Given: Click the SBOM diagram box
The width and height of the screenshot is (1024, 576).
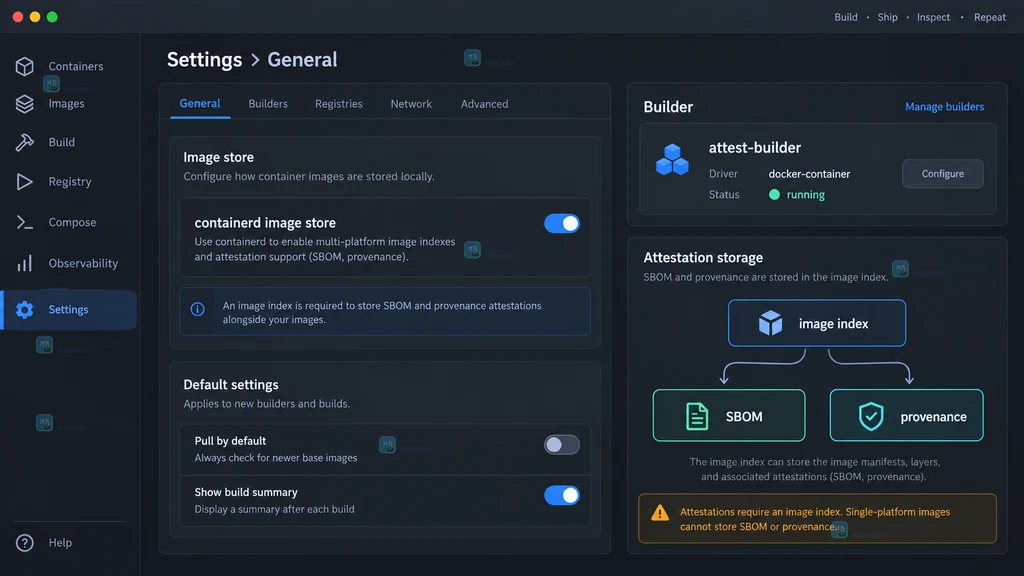Looking at the screenshot, I should point(729,416).
